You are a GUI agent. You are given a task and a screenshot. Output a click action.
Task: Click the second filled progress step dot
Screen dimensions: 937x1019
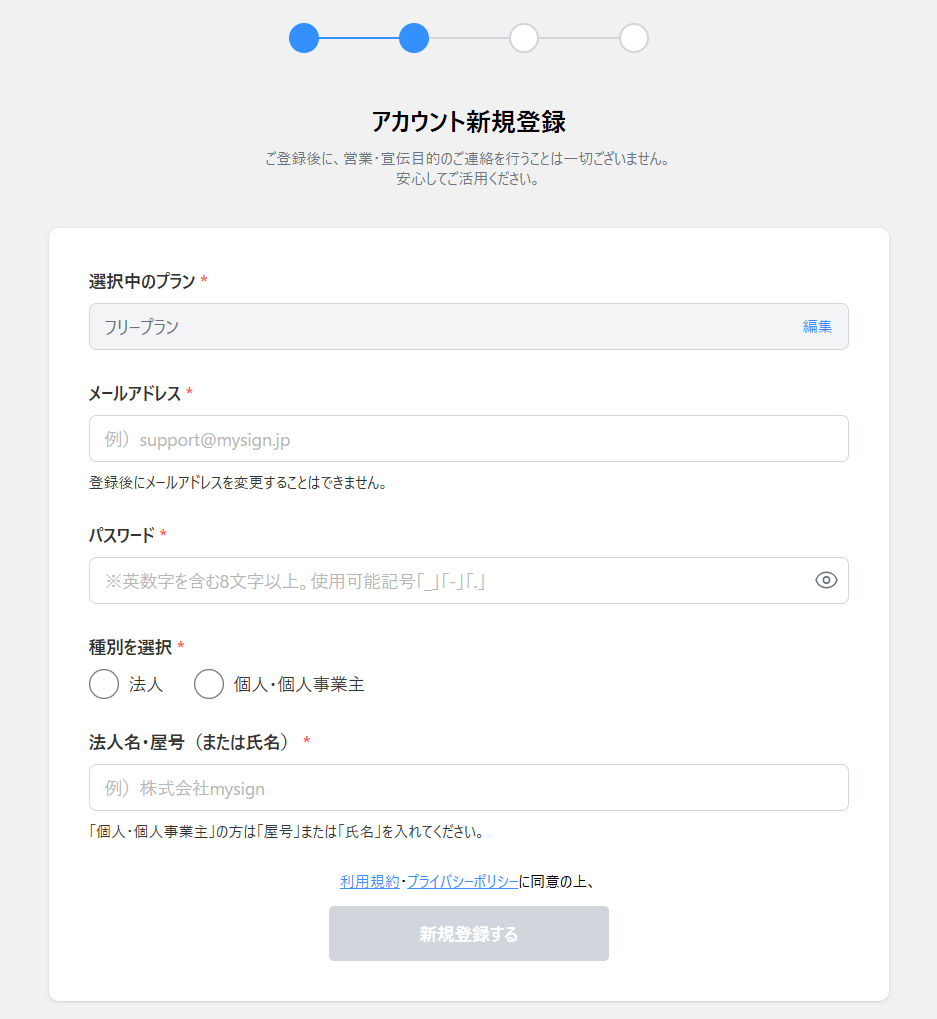(x=413, y=38)
